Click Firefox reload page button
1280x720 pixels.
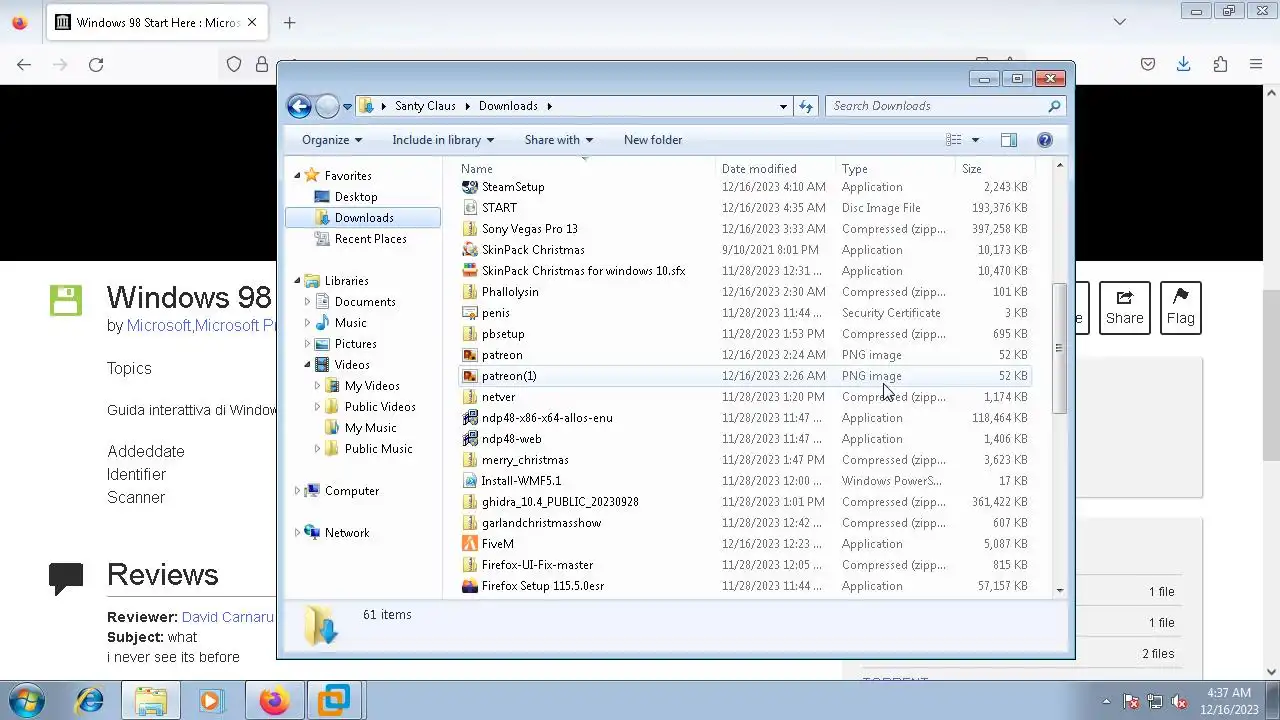coord(96,64)
